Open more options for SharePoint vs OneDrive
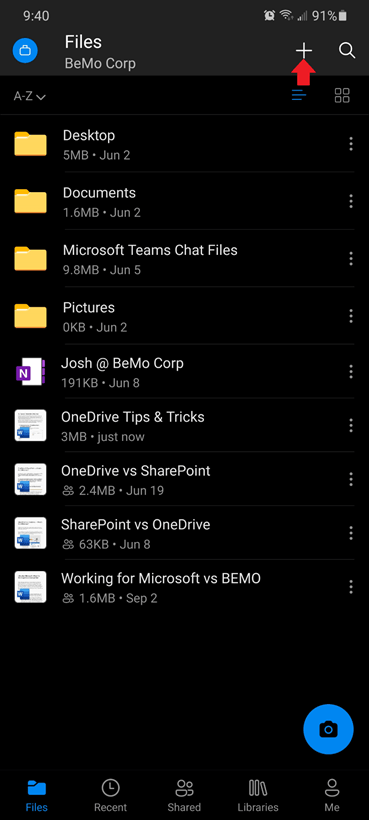369x820 pixels. pos(351,533)
